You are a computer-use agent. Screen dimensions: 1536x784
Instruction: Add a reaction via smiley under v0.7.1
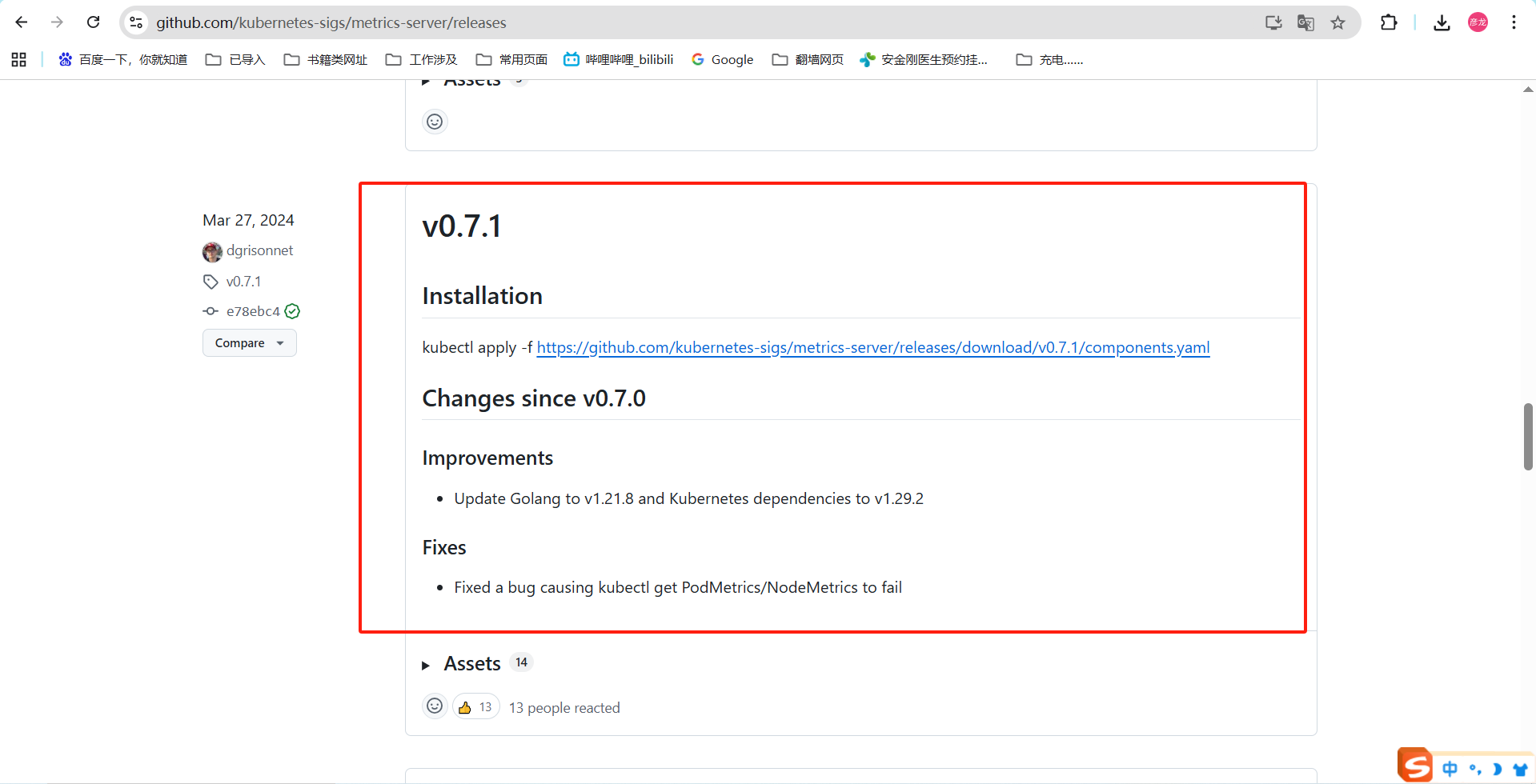[435, 706]
